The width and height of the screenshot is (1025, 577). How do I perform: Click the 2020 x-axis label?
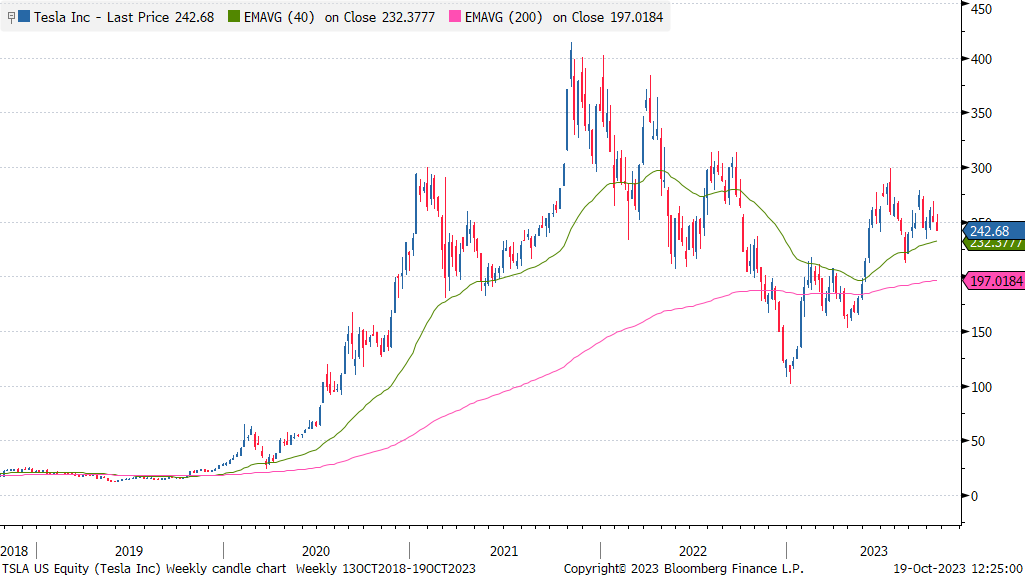316,552
